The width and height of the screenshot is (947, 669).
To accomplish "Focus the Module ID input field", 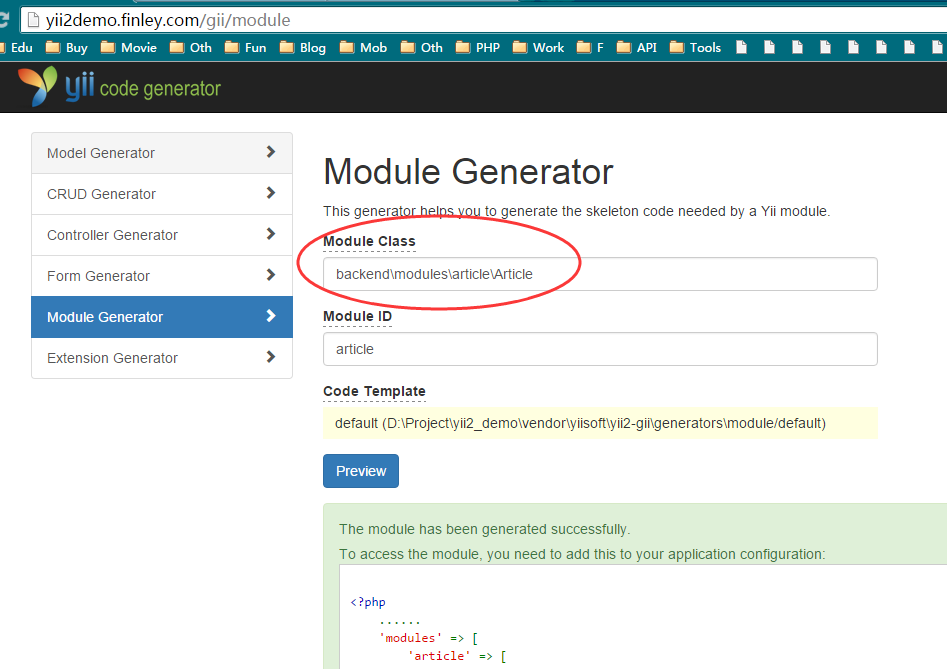I will [600, 349].
